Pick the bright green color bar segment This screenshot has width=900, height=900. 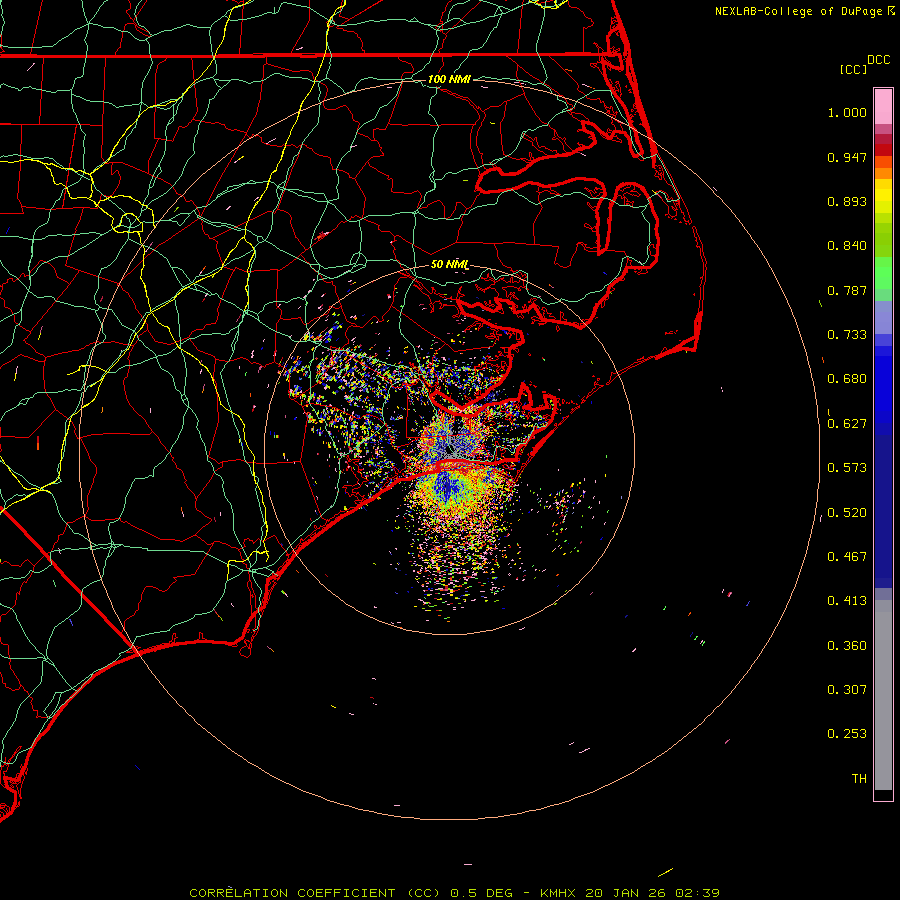pos(883,273)
